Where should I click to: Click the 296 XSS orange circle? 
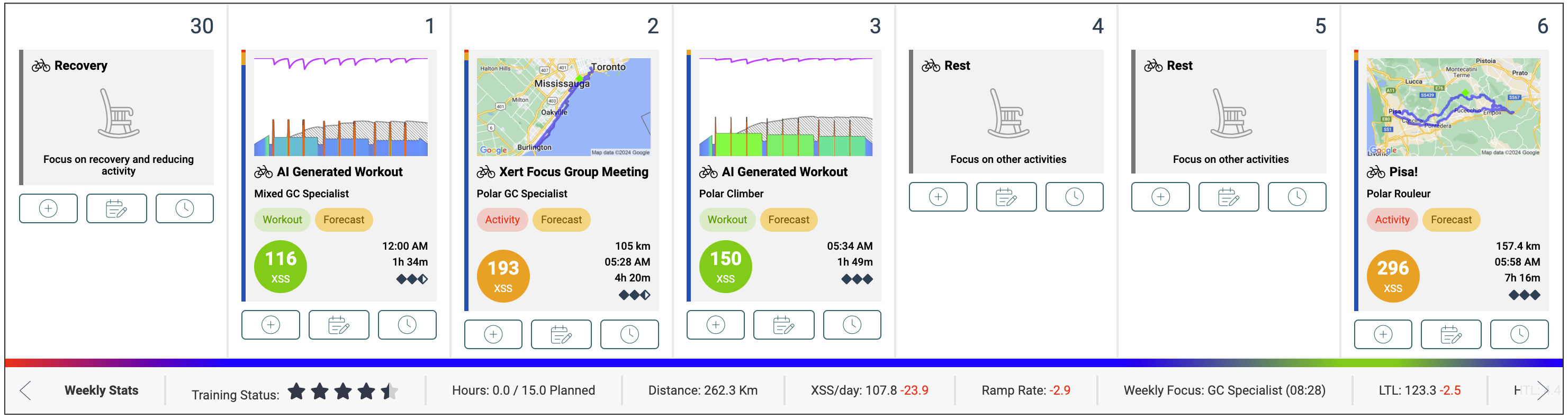coord(1393,276)
